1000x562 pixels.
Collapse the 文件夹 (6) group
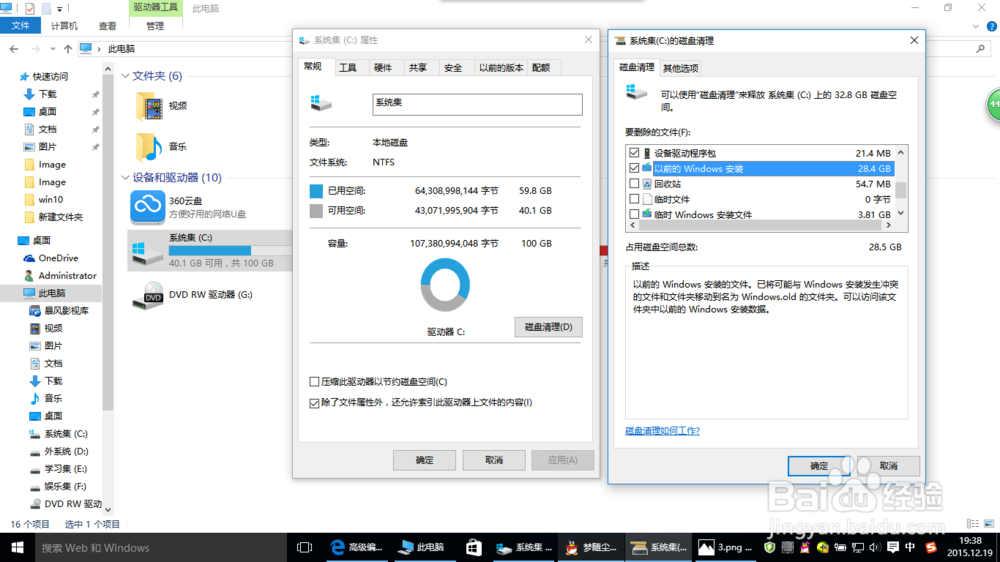click(126, 76)
